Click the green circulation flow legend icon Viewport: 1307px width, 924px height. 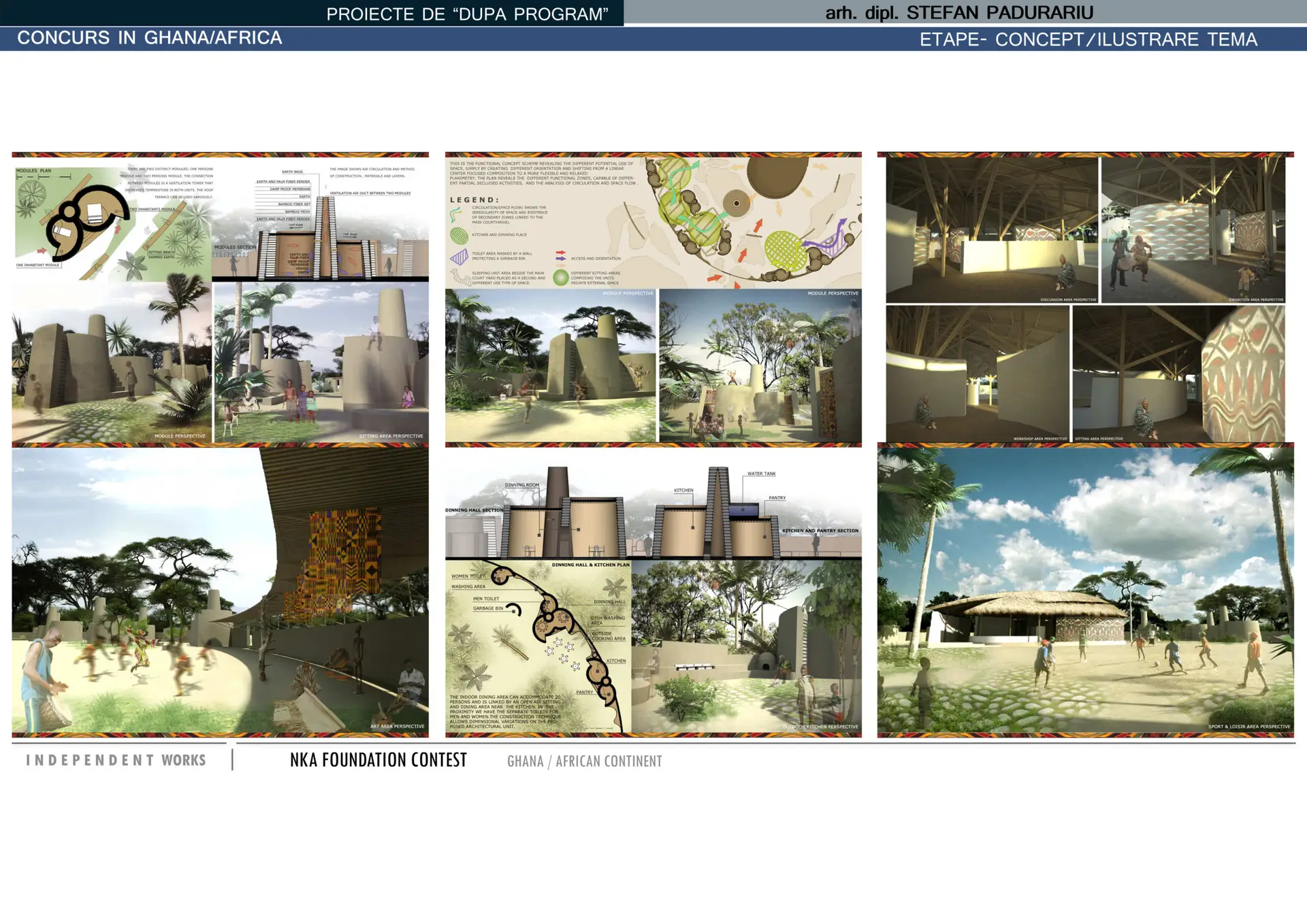pos(455,215)
